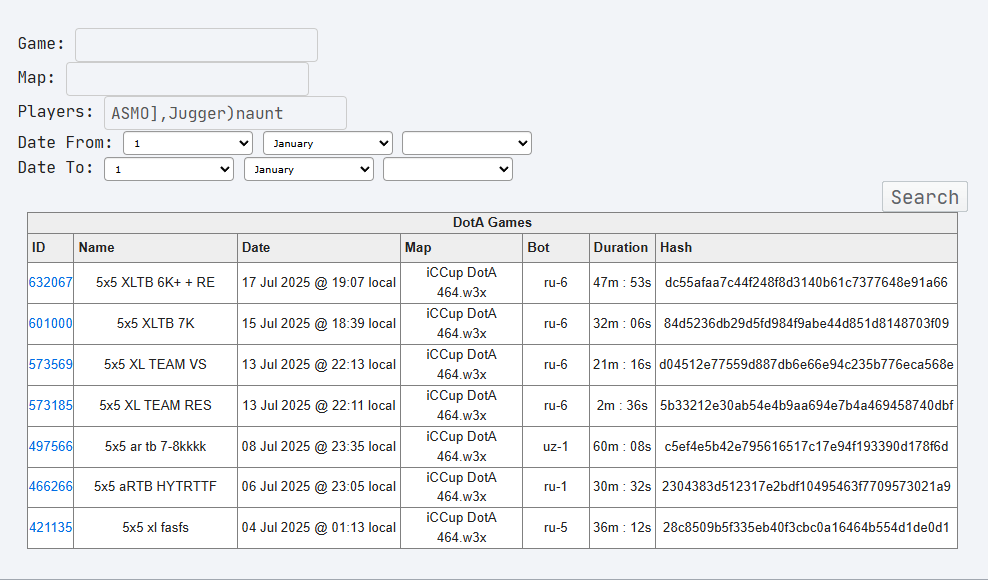Click hash starting with 84d5236db29d
The image size is (988, 580).
807,323
